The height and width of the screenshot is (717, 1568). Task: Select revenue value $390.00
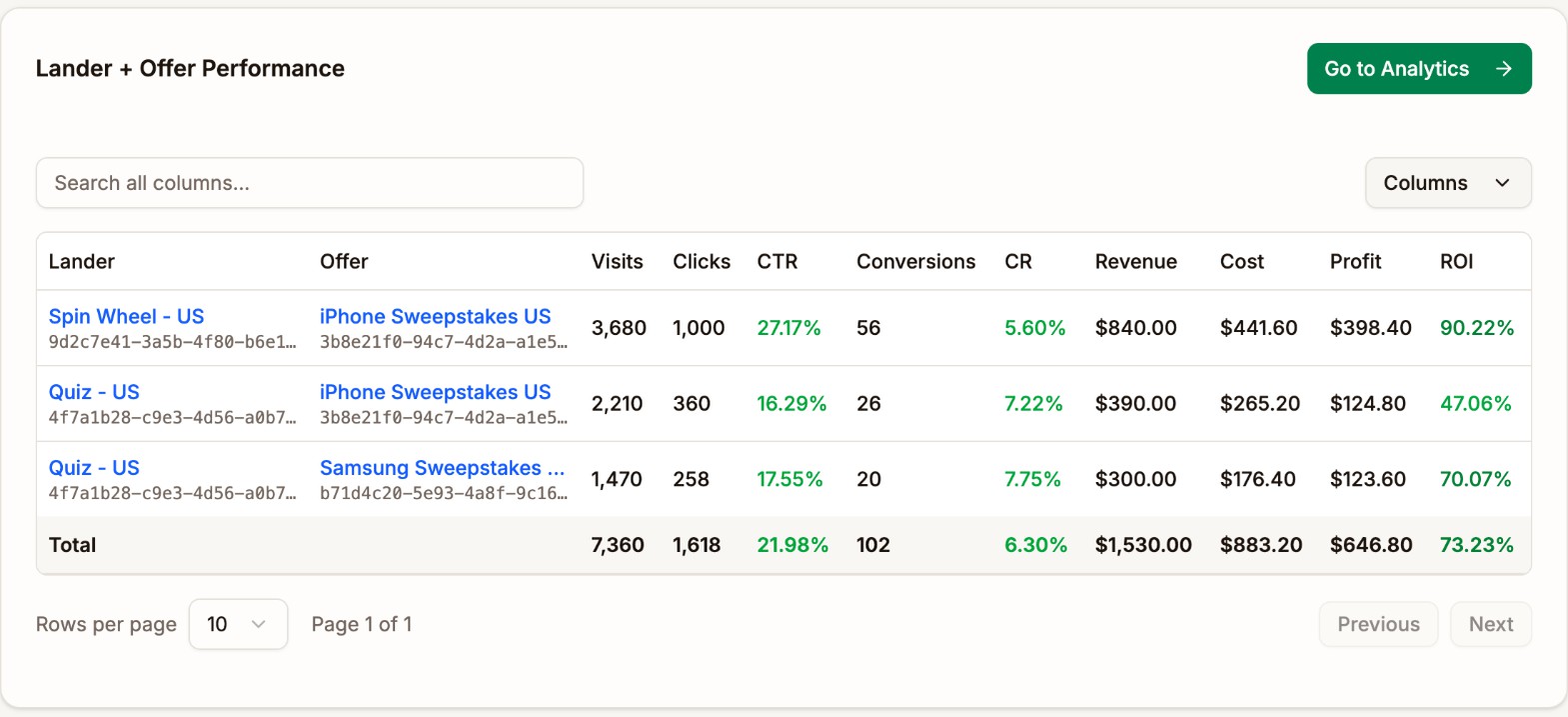[x=1136, y=404]
